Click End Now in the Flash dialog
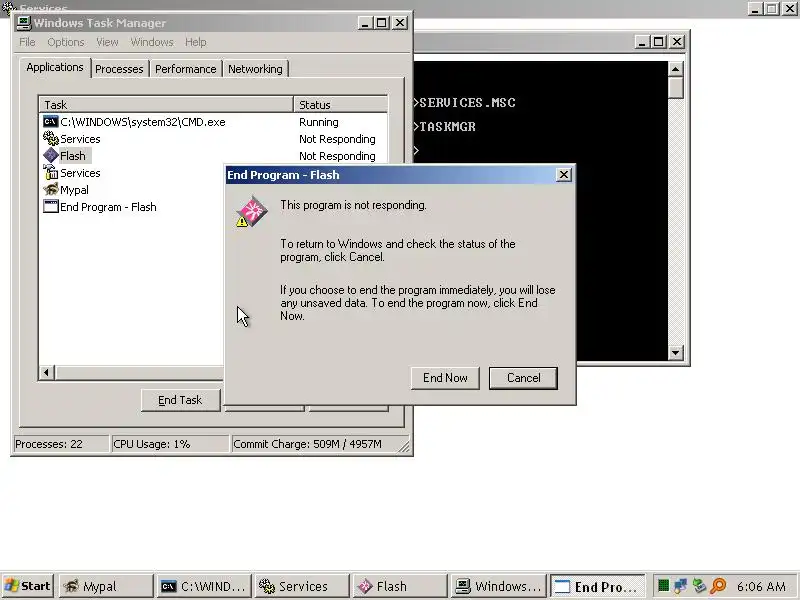This screenshot has width=800, height=600. [x=445, y=378]
